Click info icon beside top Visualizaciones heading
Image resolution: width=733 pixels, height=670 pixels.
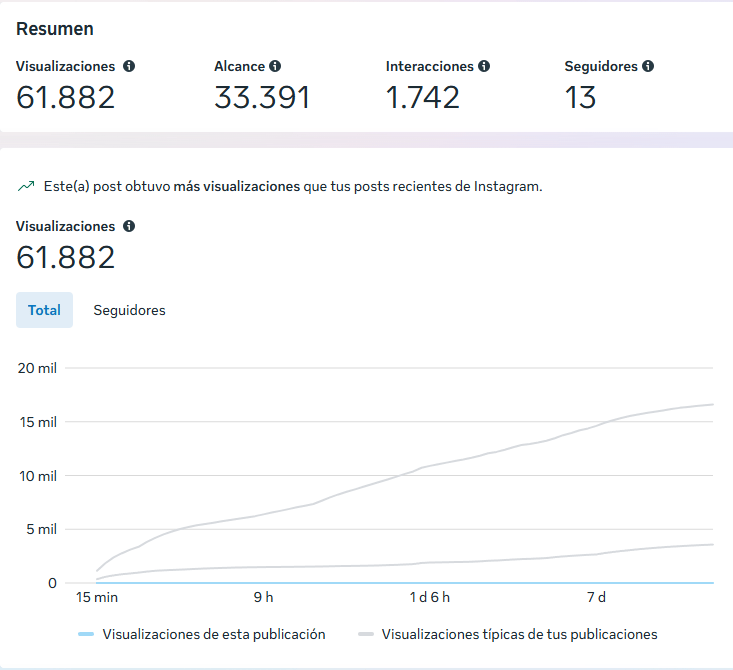pos(129,66)
